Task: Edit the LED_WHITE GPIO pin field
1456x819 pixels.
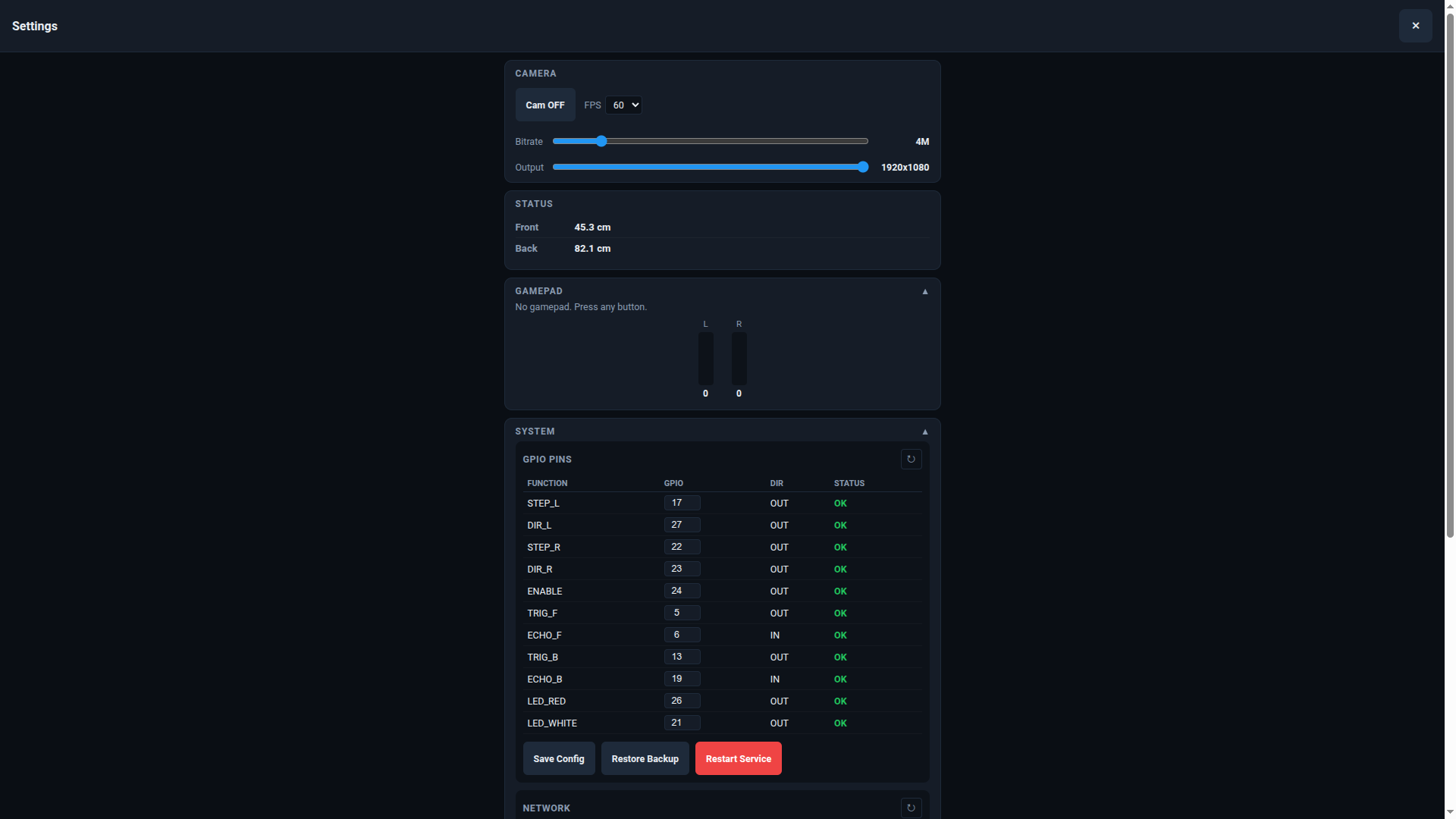Action: pos(681,723)
